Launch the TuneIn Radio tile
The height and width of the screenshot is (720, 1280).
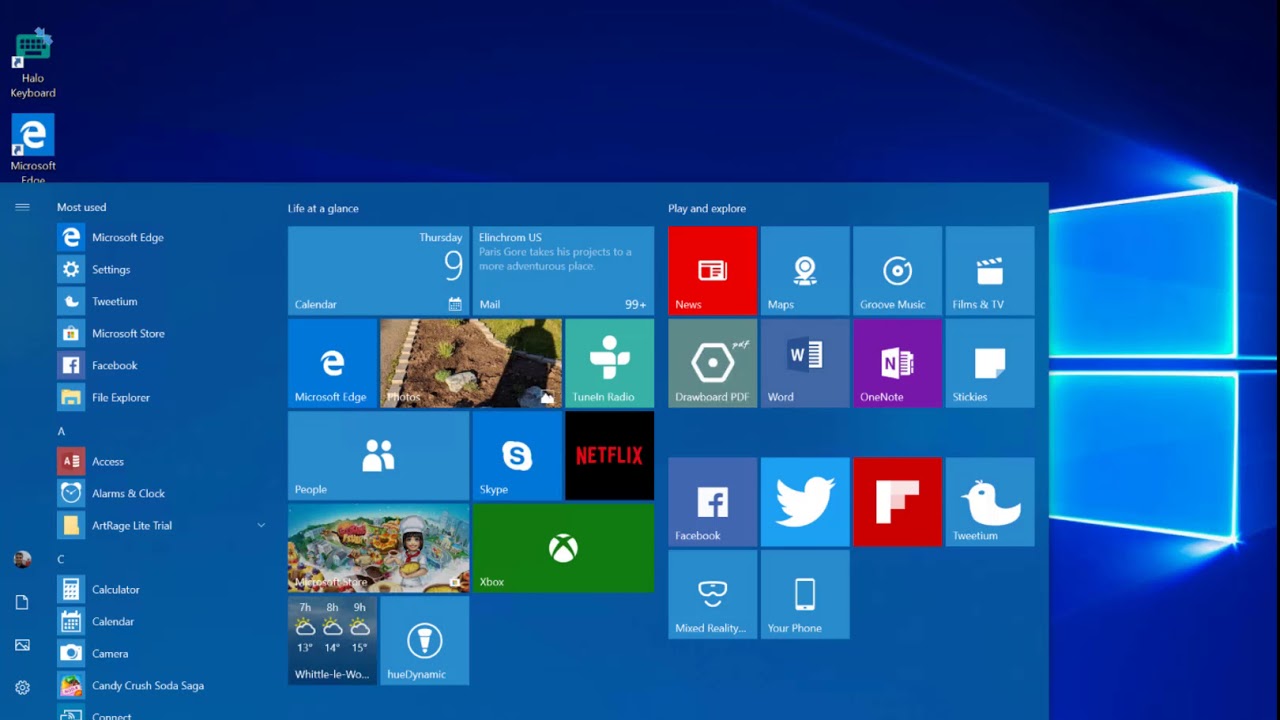pyautogui.click(x=609, y=363)
